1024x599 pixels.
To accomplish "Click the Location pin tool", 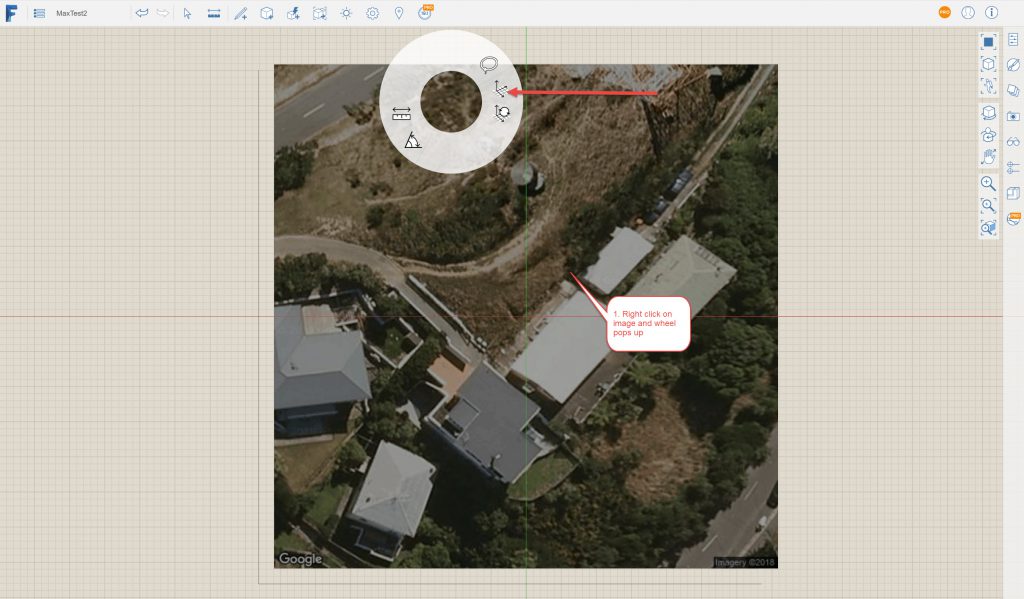I will tap(399, 13).
